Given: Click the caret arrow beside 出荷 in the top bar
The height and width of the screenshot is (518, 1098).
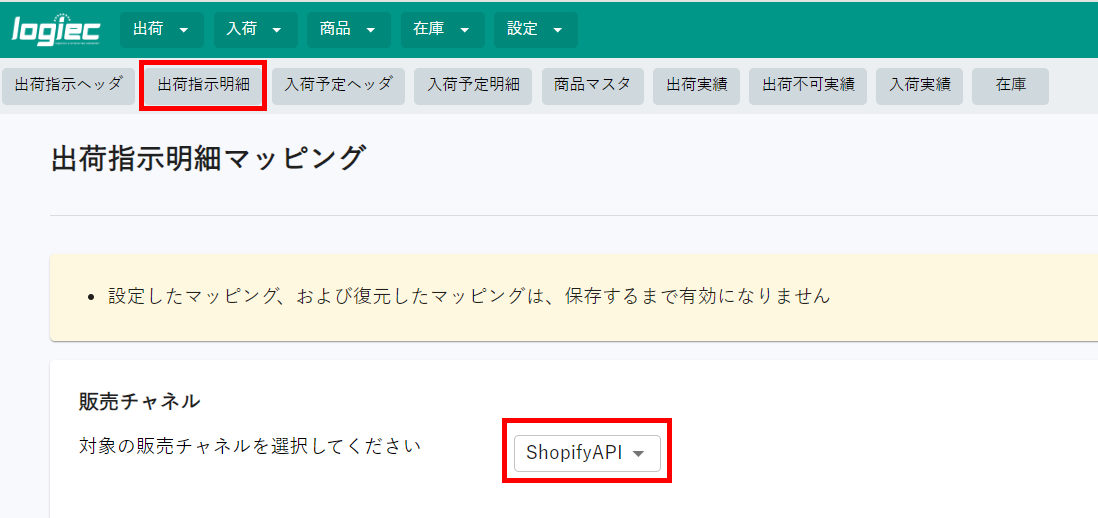Looking at the screenshot, I should [184, 30].
